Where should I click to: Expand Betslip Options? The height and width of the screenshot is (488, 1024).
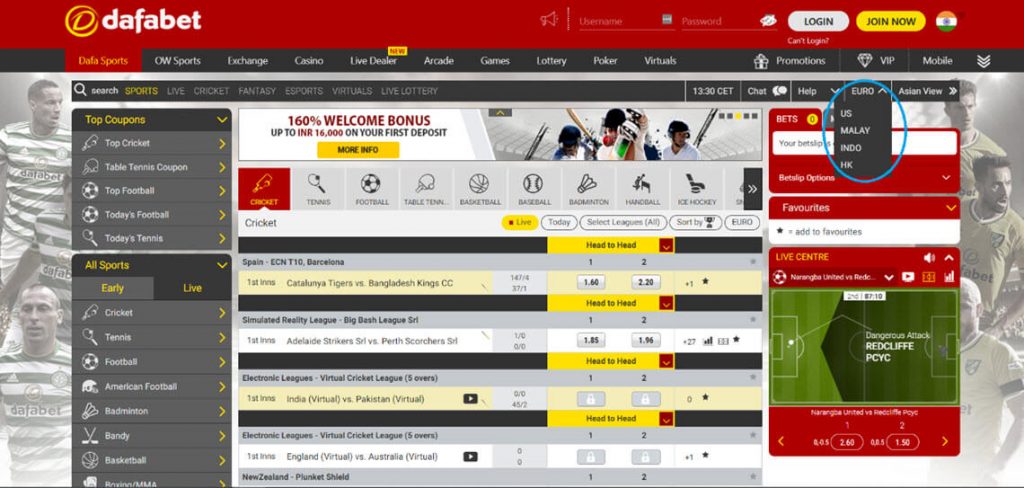coord(946,178)
